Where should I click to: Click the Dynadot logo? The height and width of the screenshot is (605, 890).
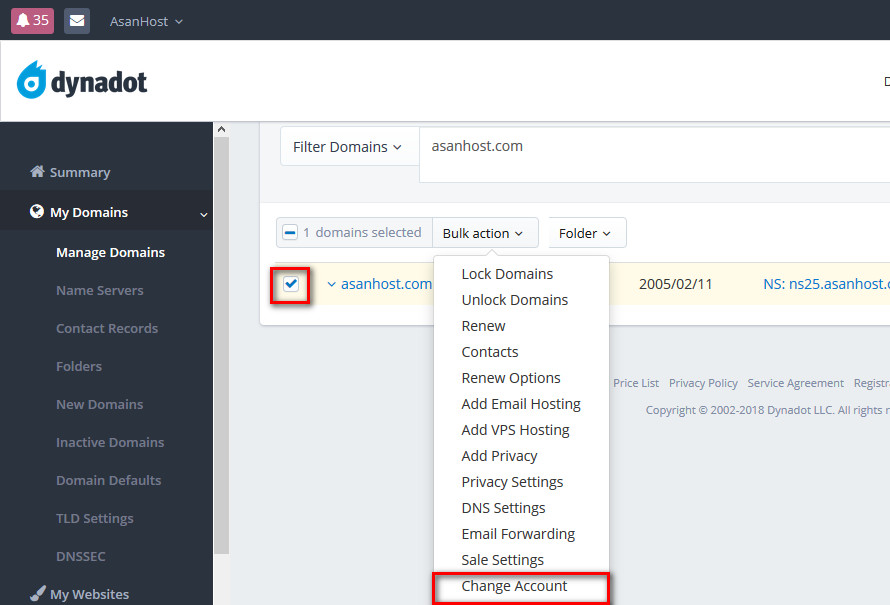point(82,81)
